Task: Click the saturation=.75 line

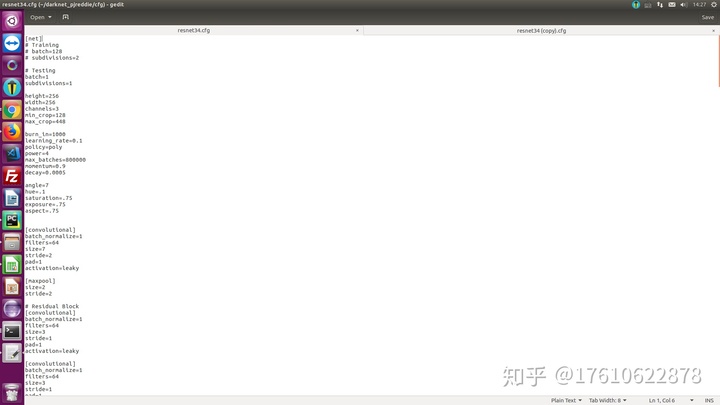Action: pos(49,198)
